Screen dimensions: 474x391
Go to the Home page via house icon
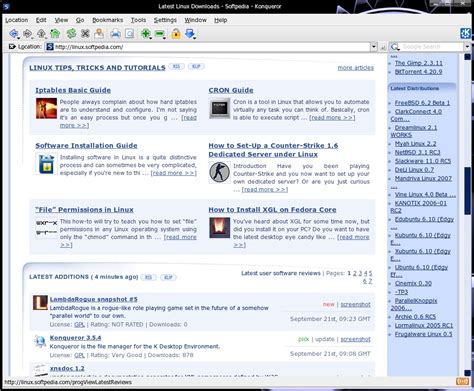(x=55, y=33)
